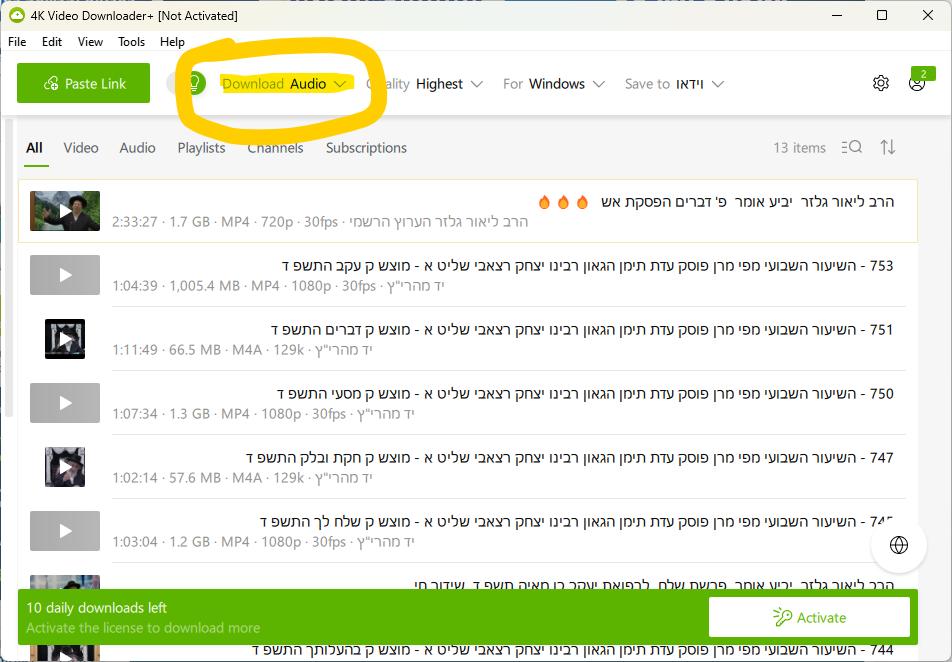Play the item 750 thumbnail
The width and height of the screenshot is (952, 662).
[x=65, y=403]
